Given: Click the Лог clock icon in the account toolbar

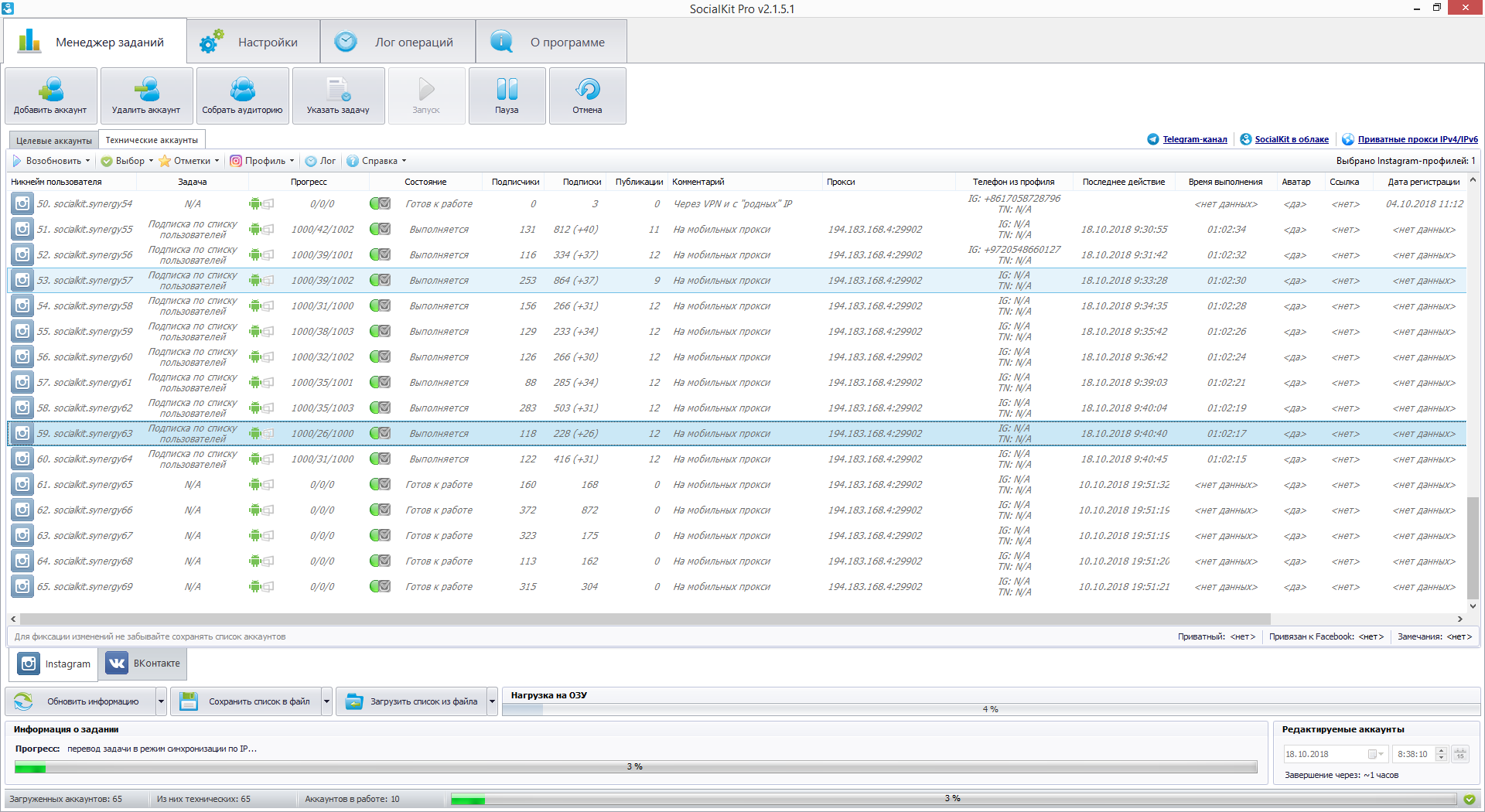Looking at the screenshot, I should coord(311,161).
